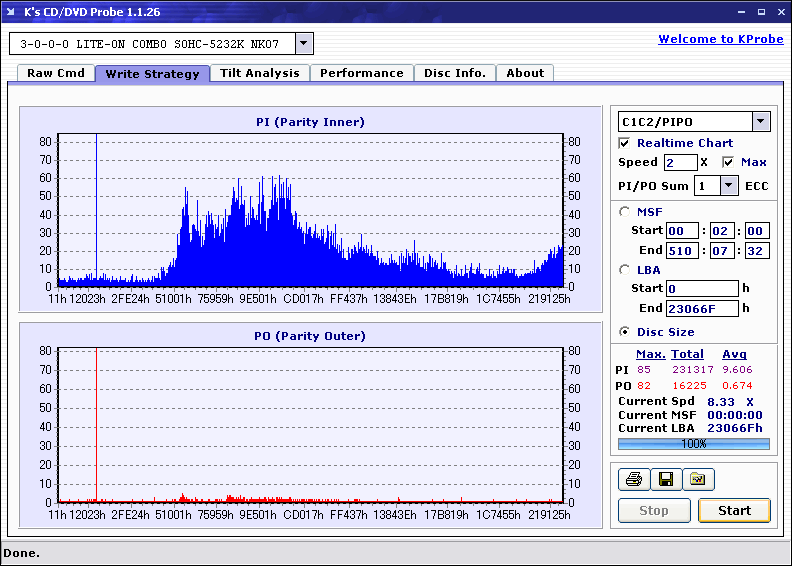Open the drive selection dropdown
Viewport: 792px width, 566px height.
304,43
